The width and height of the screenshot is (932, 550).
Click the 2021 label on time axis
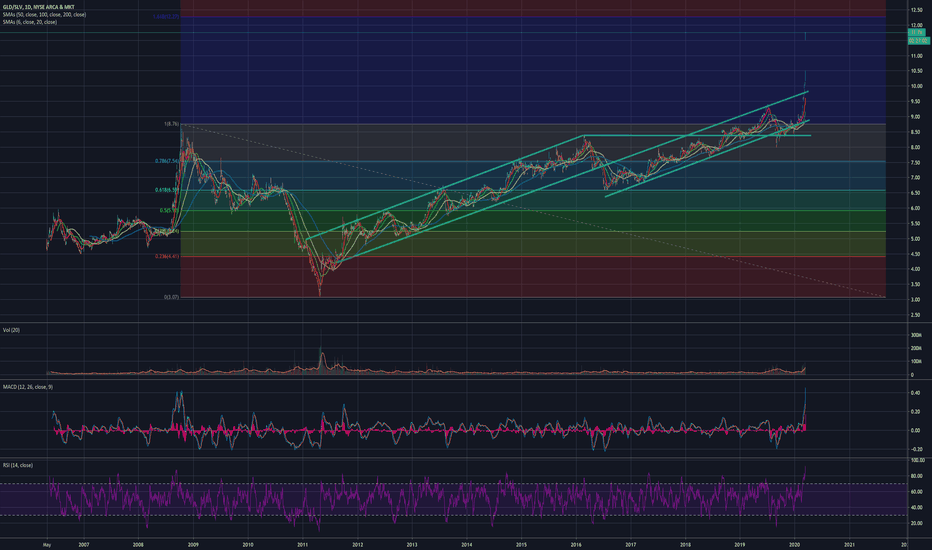point(849,544)
